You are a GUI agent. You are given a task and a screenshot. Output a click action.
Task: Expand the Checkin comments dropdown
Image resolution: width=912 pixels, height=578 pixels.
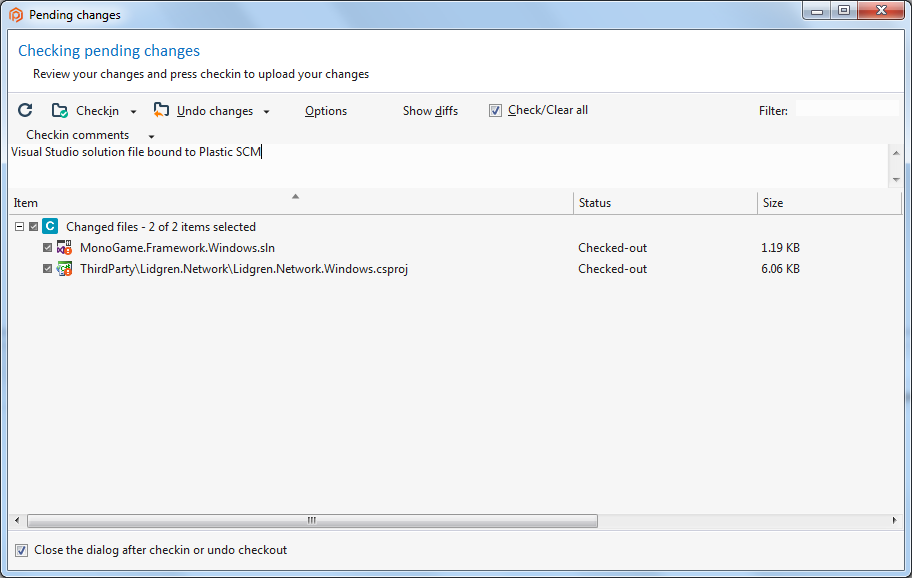pos(151,137)
